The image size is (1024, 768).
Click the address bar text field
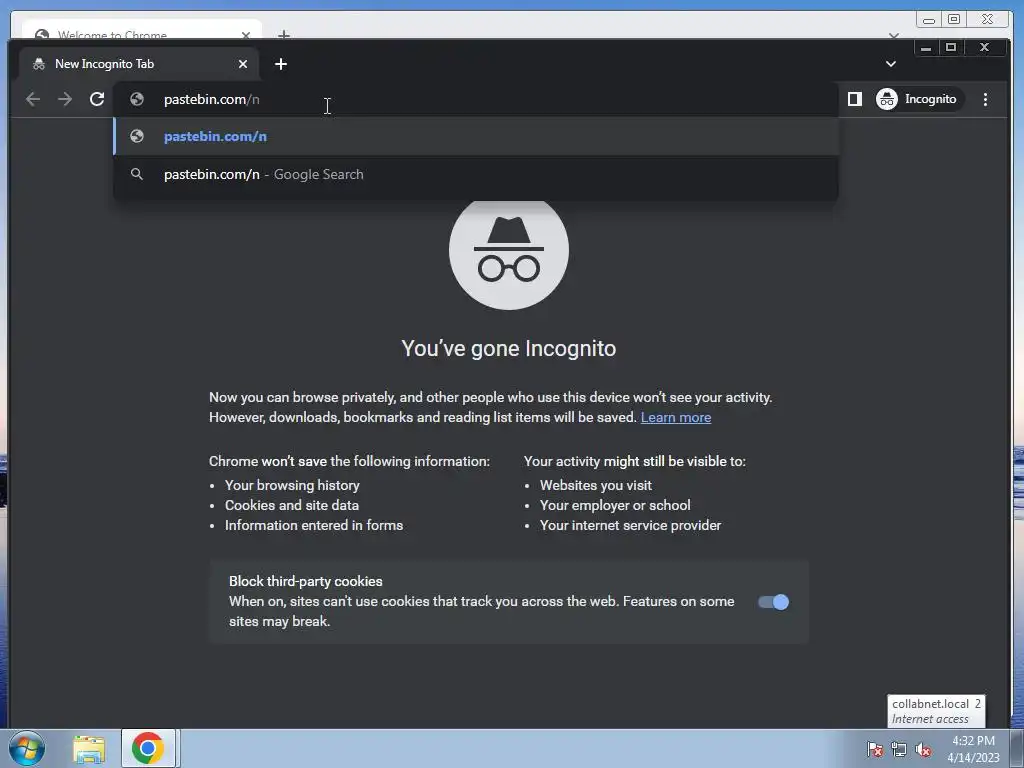pos(475,99)
